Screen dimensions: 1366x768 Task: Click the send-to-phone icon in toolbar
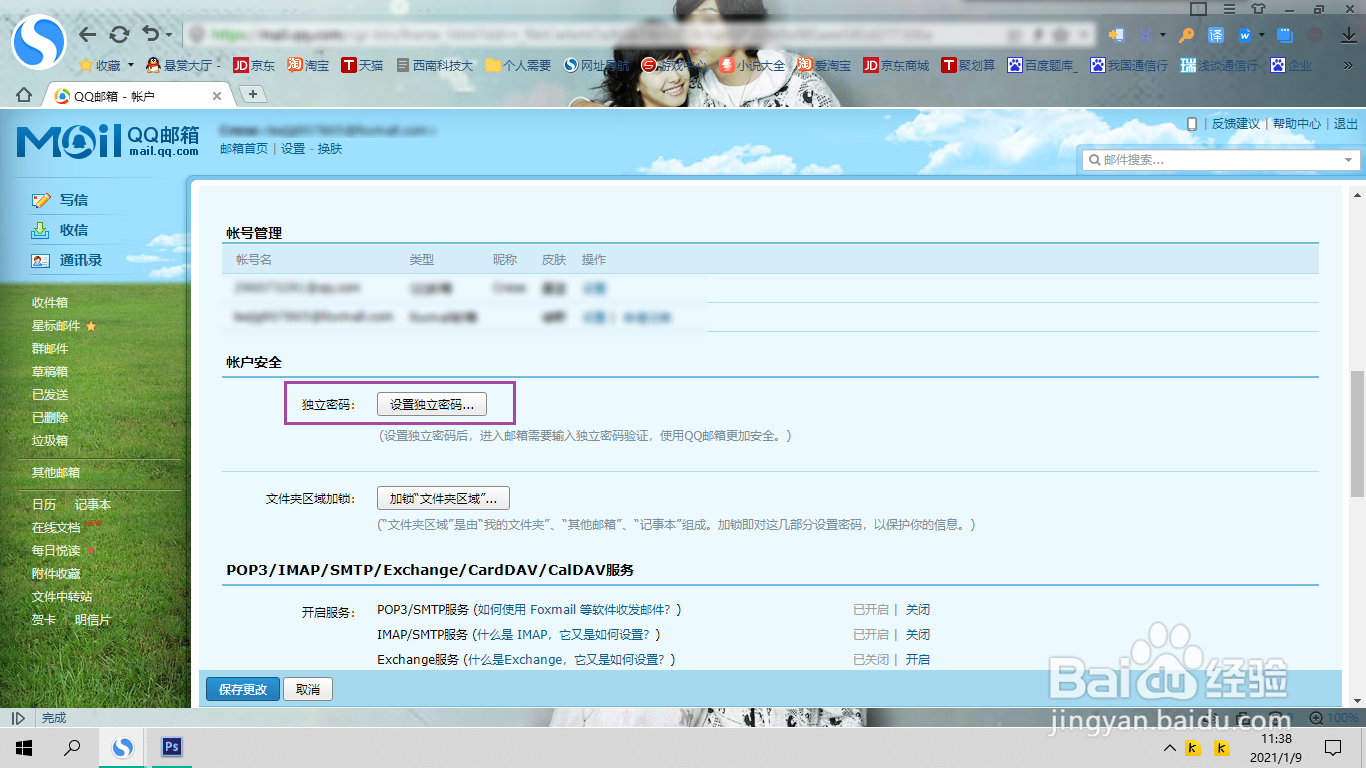tap(1116, 35)
